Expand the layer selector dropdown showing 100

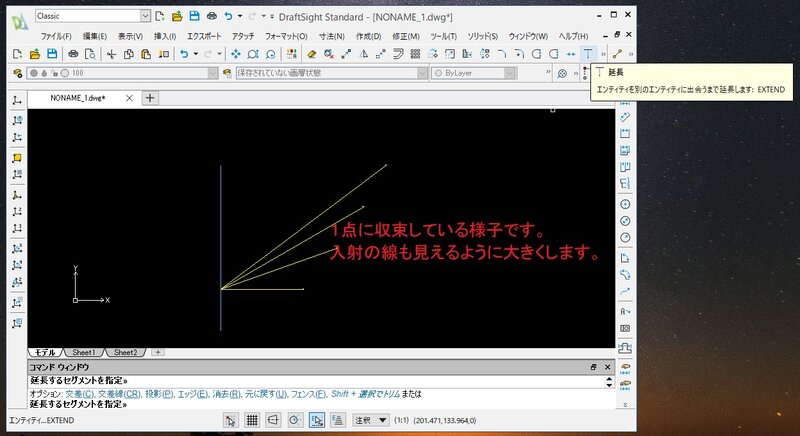coord(213,73)
